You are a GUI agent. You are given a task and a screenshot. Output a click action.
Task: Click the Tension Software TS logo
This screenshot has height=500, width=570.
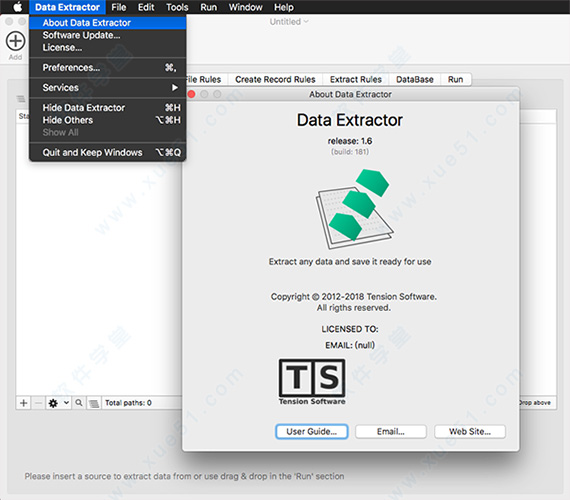pos(312,382)
